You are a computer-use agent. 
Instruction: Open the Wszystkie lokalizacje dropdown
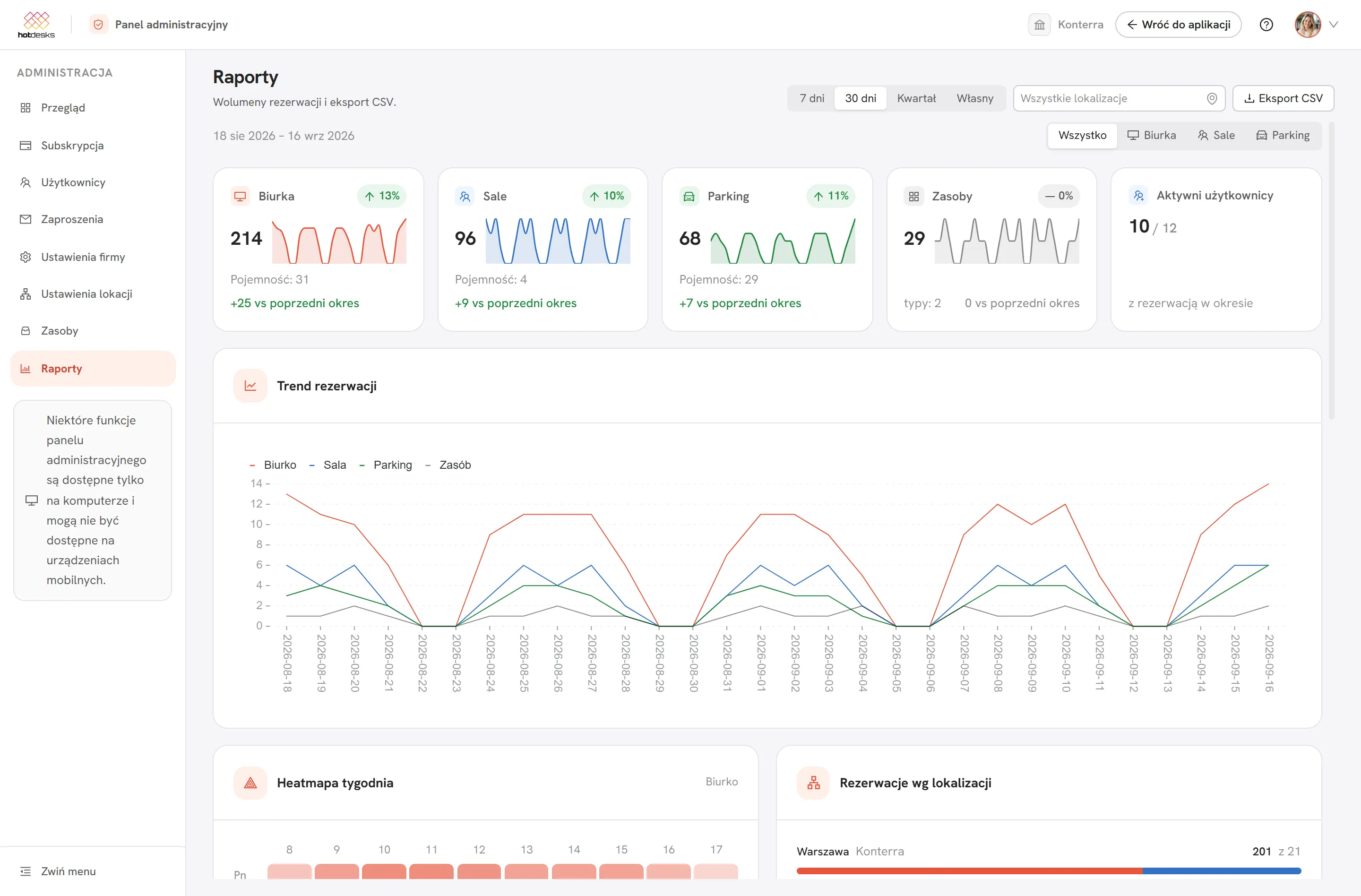tap(1119, 98)
